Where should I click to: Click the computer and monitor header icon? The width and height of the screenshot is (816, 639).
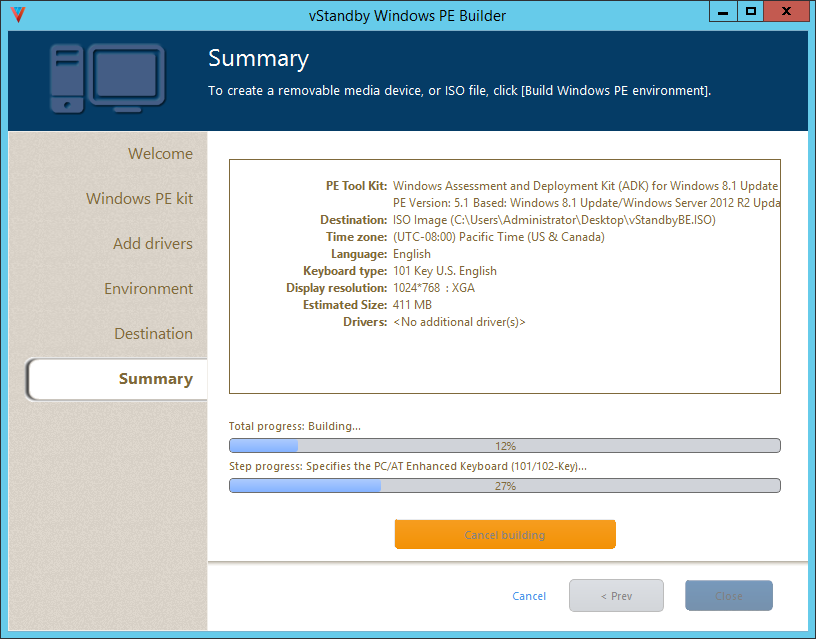(x=108, y=78)
